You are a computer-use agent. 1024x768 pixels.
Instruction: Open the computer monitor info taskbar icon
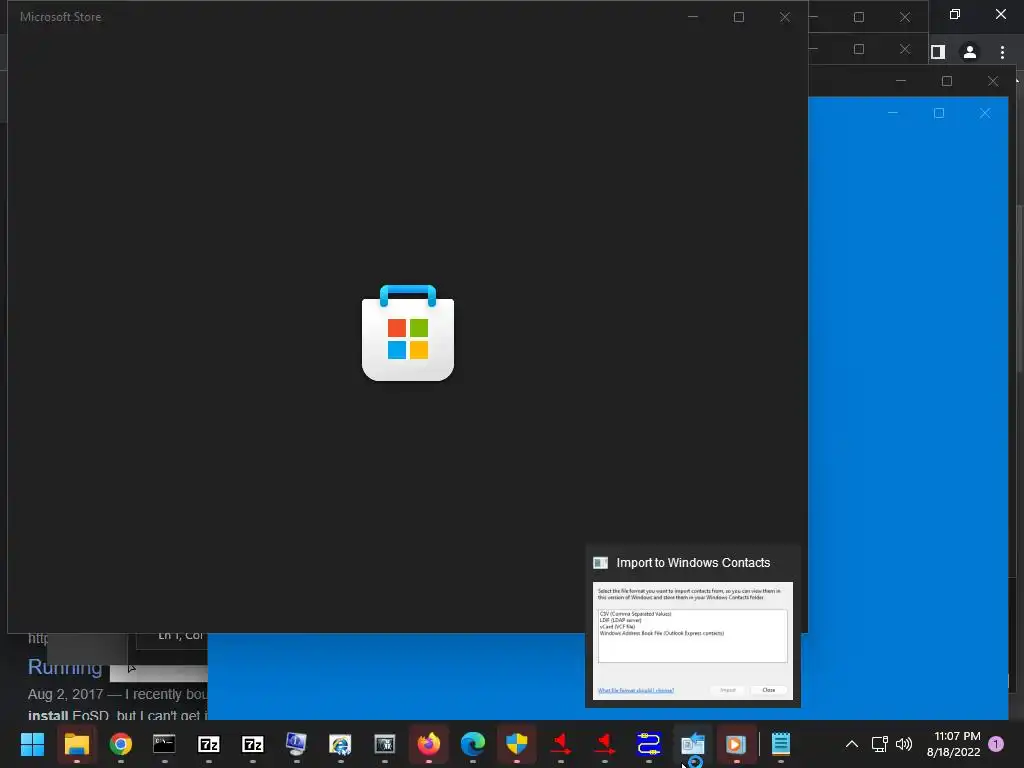[296, 744]
